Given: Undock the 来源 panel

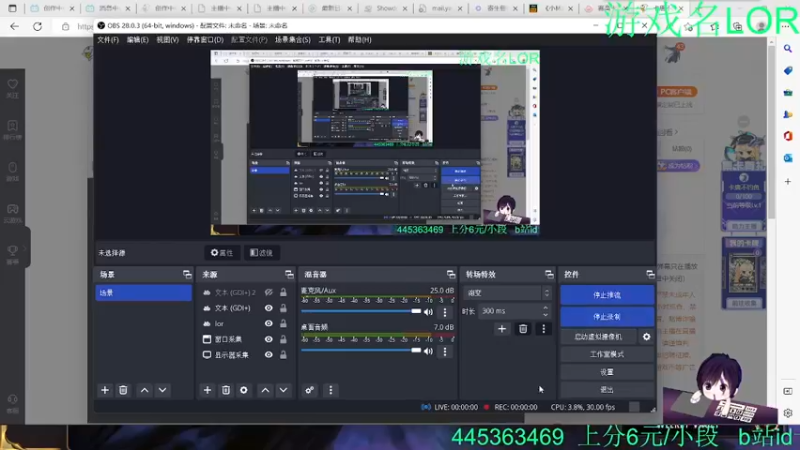Looking at the screenshot, I should pyautogui.click(x=289, y=274).
